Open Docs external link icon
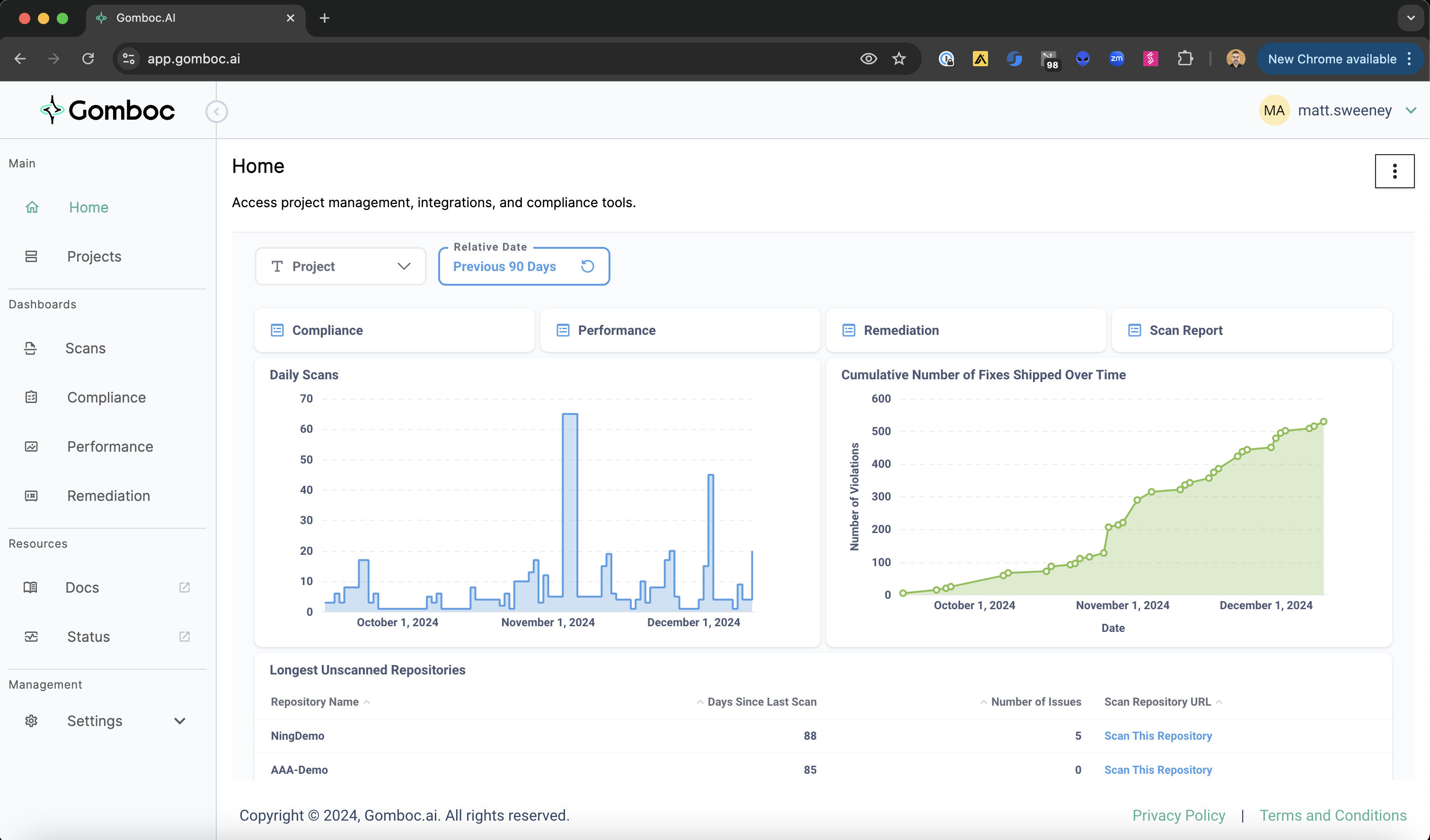This screenshot has width=1430, height=840. 185,587
